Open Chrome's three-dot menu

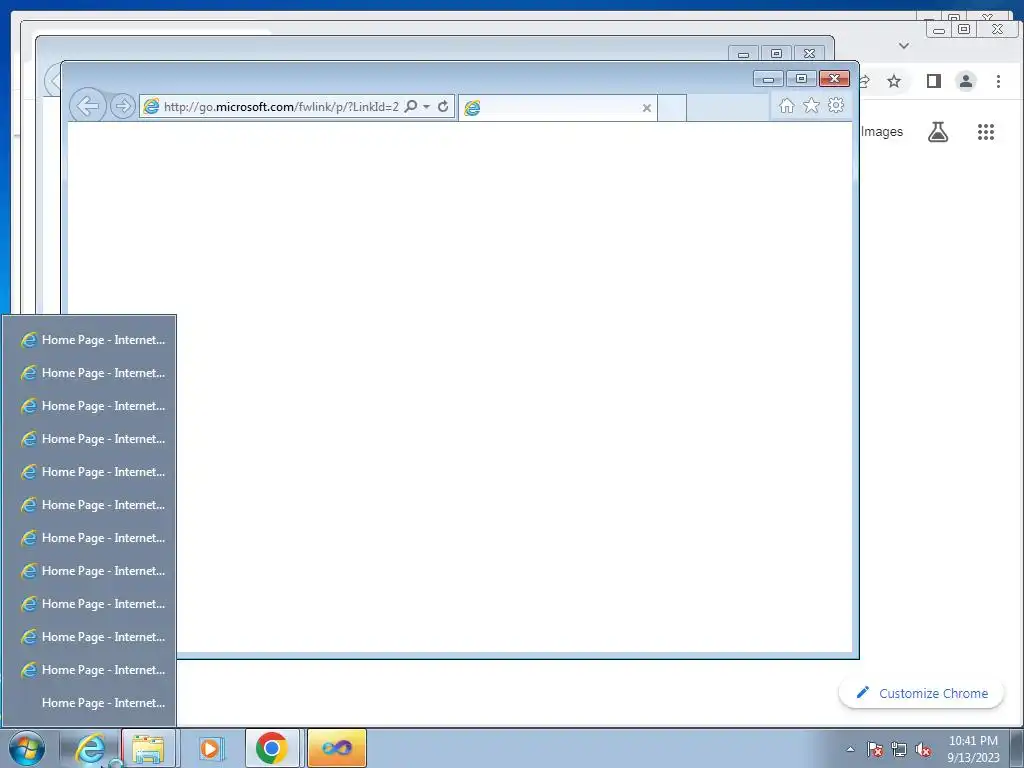(x=998, y=81)
